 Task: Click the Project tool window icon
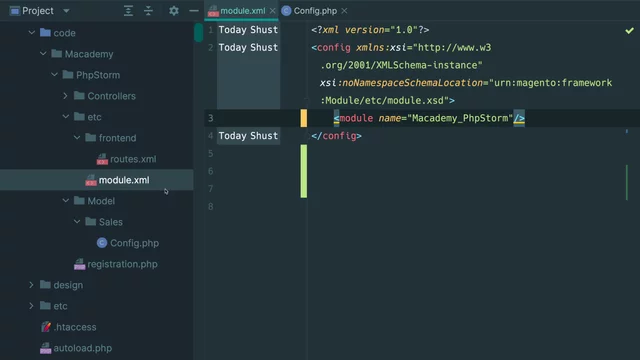15,11
